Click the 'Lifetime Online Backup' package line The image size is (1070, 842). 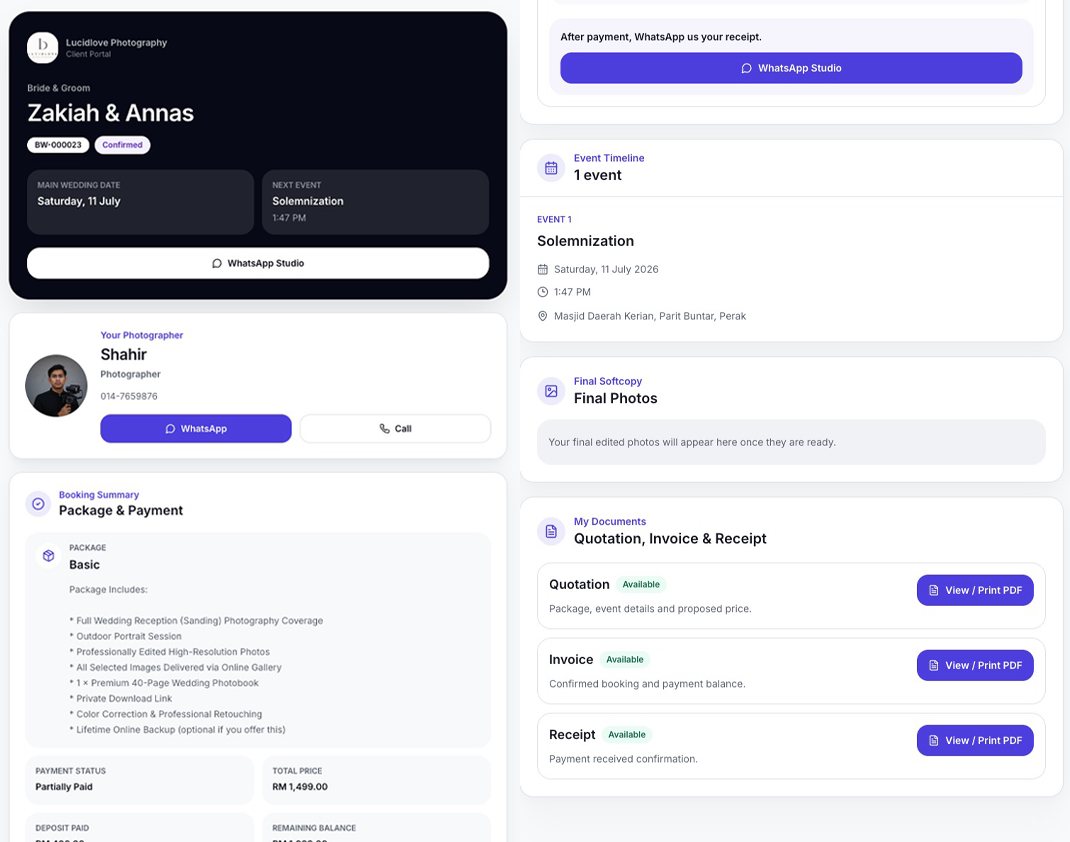(x=177, y=730)
